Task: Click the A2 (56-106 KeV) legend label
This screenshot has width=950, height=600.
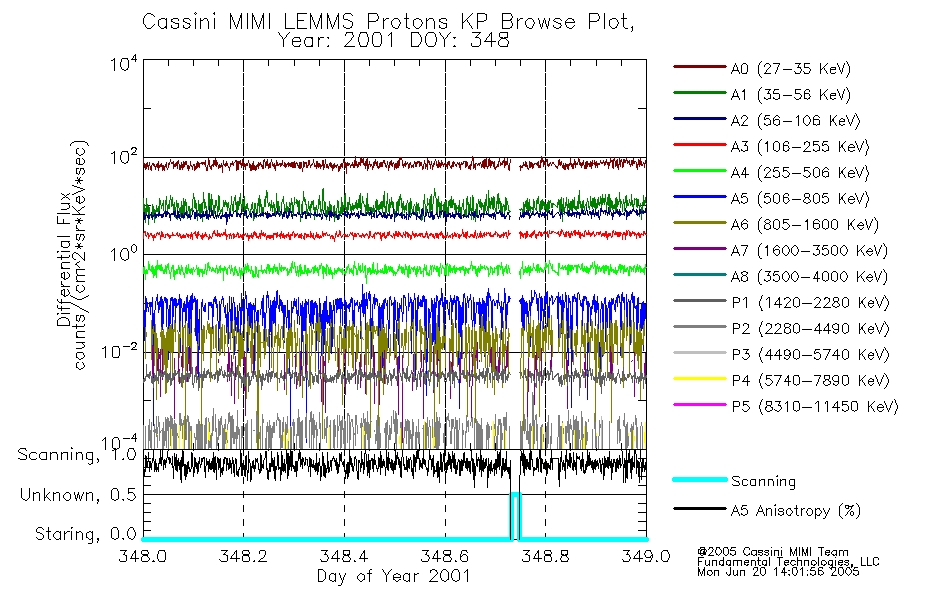Action: pos(796,121)
